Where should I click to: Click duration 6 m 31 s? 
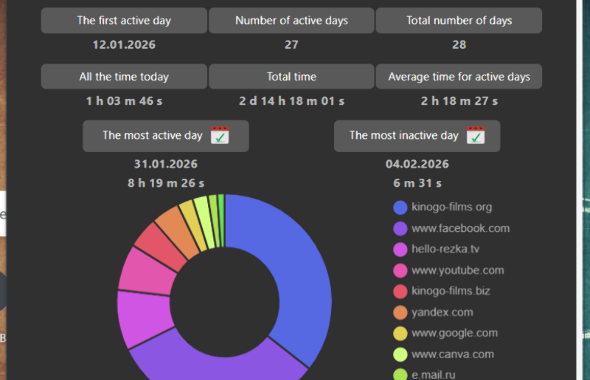(x=417, y=183)
